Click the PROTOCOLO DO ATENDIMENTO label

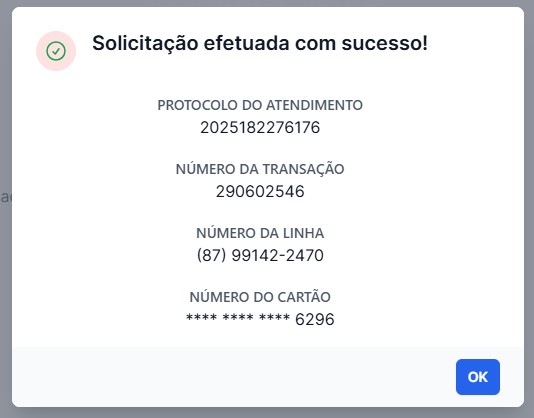tap(260, 105)
